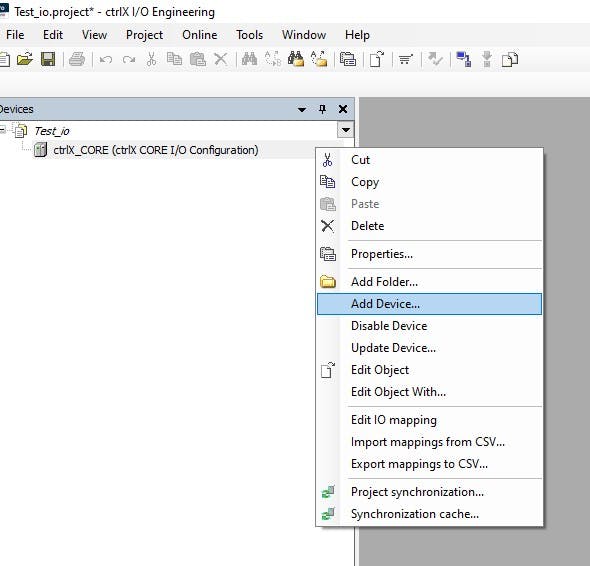Click the toolbar Cut scissors icon
The height and width of the screenshot is (566, 590).
[151, 59]
